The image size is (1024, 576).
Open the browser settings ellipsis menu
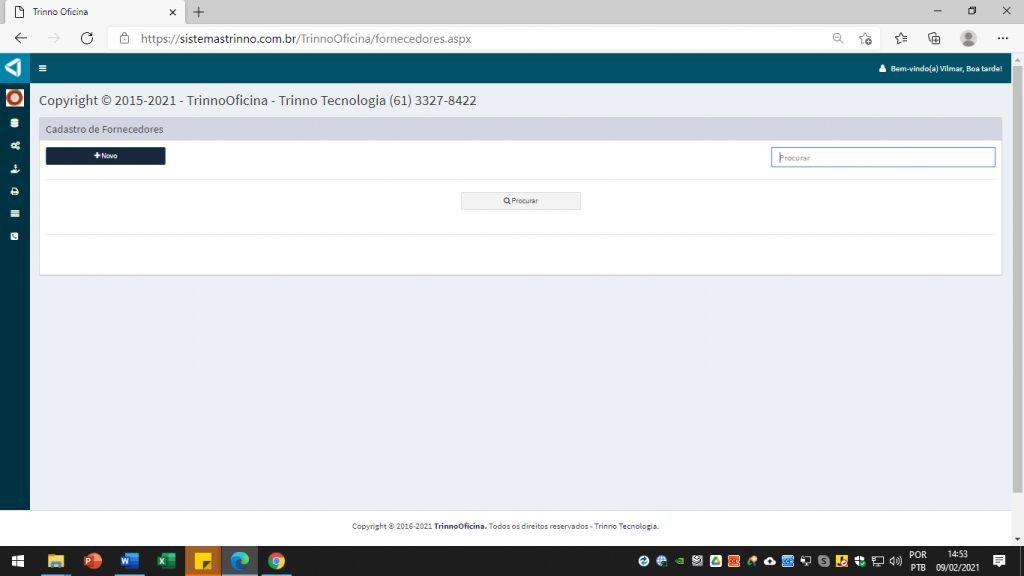point(1003,39)
